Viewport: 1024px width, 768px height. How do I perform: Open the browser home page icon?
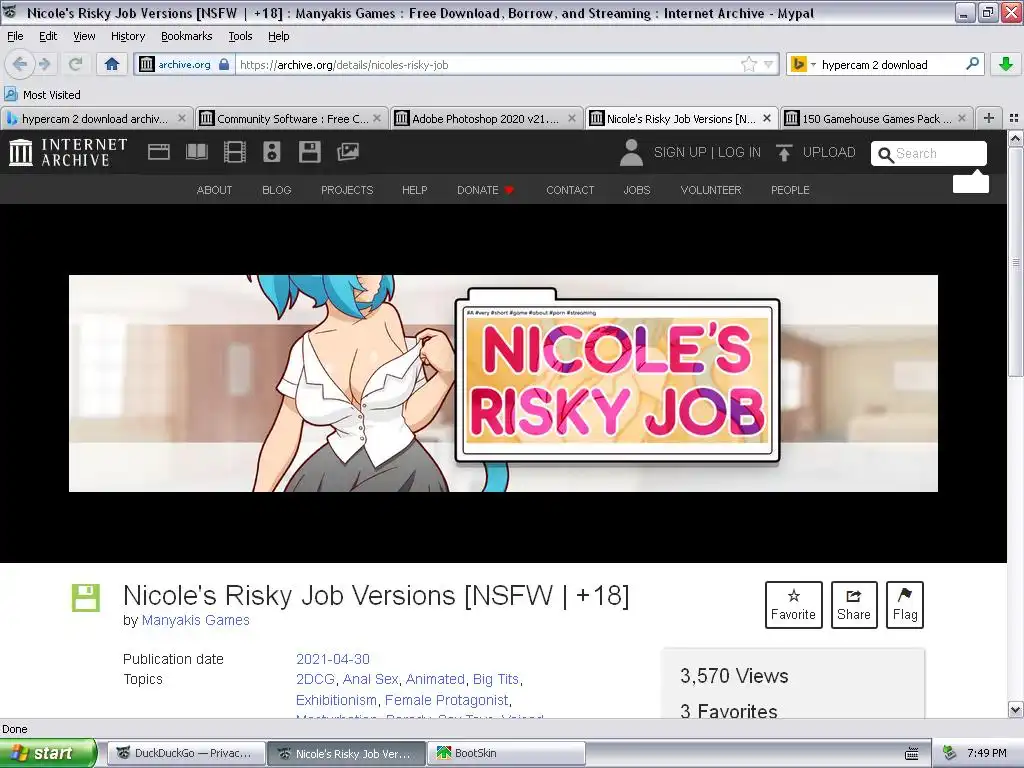(112, 64)
